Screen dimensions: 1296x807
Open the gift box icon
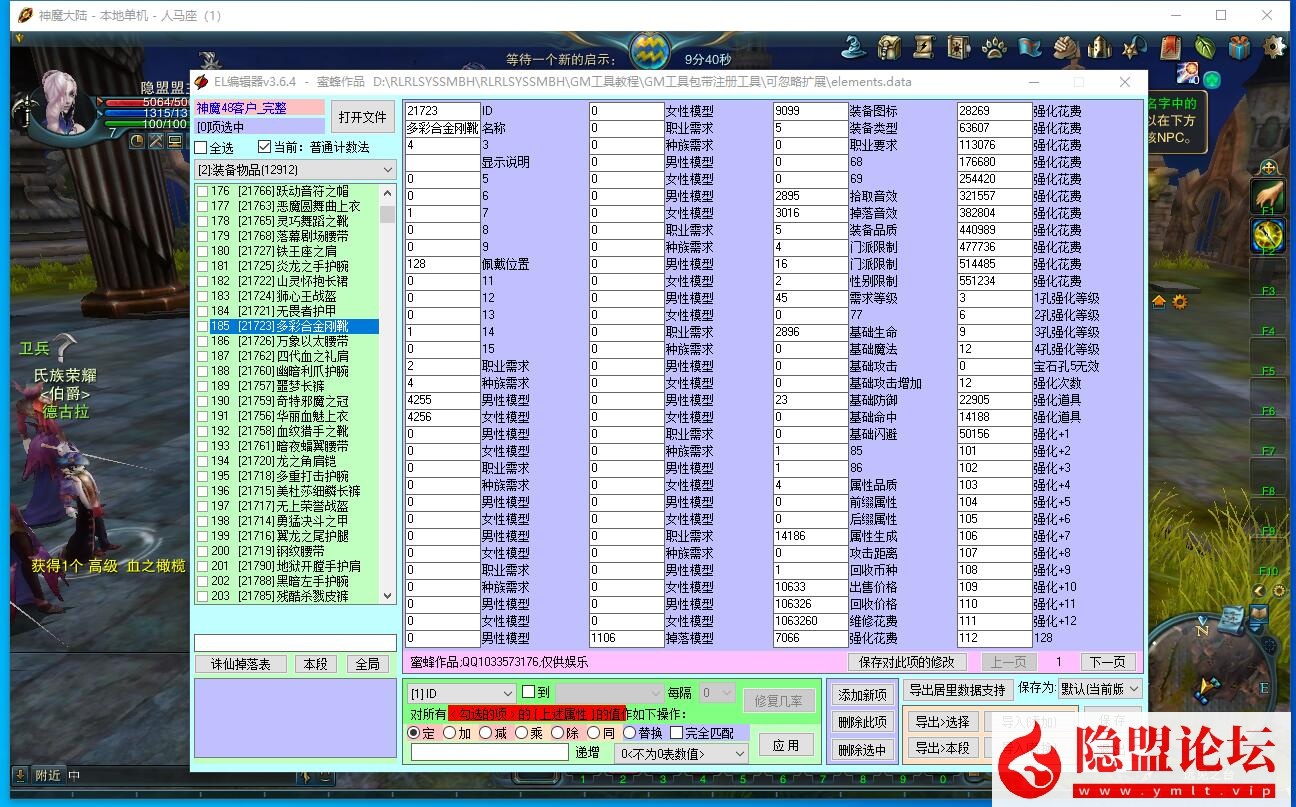point(1239,47)
